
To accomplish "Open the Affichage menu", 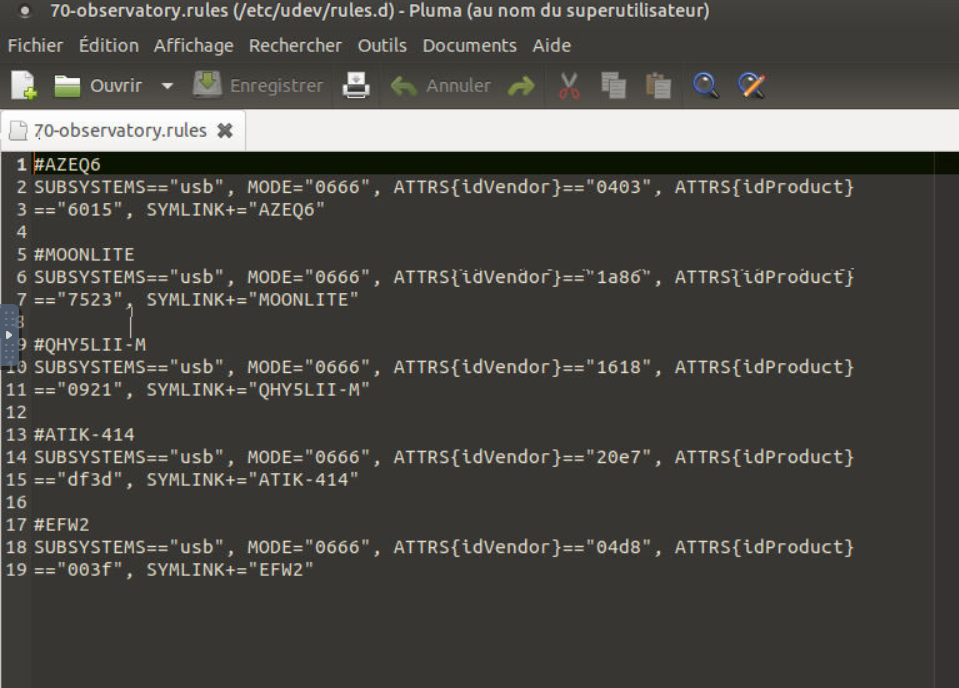I will coord(193,45).
